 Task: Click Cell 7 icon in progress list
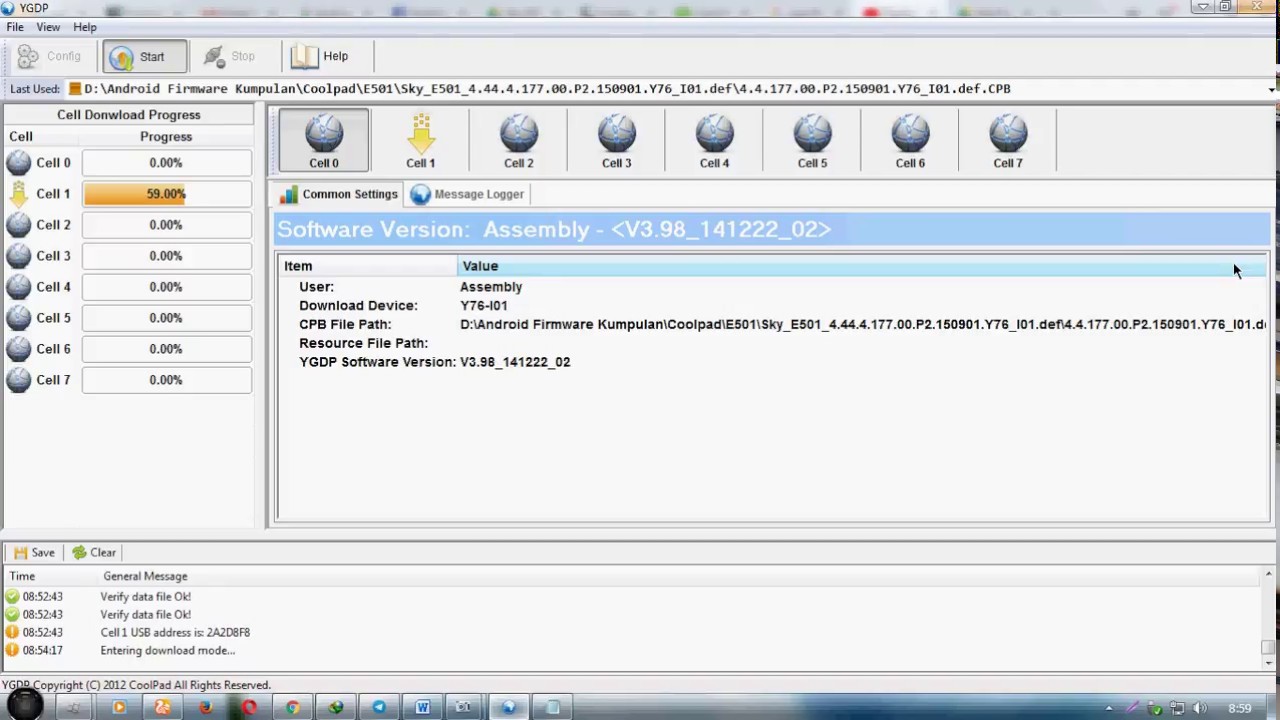18,380
